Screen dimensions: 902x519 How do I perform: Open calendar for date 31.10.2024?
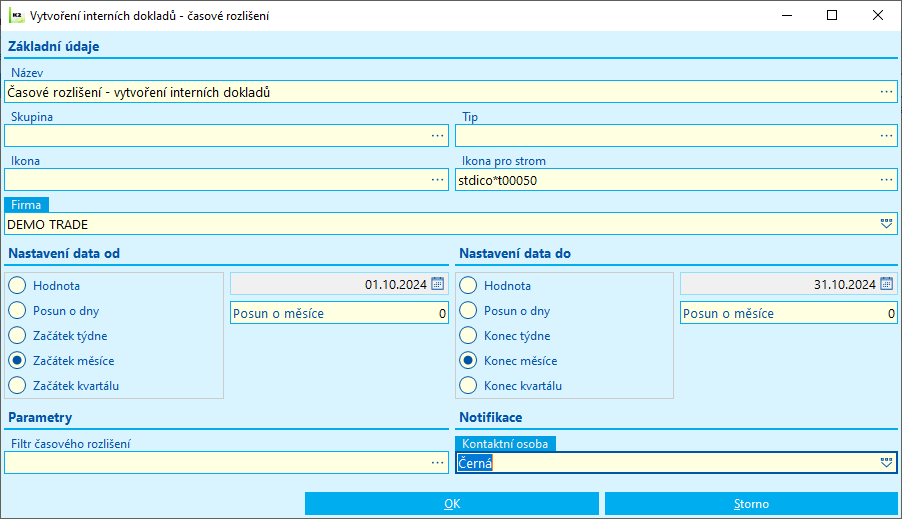click(886, 284)
